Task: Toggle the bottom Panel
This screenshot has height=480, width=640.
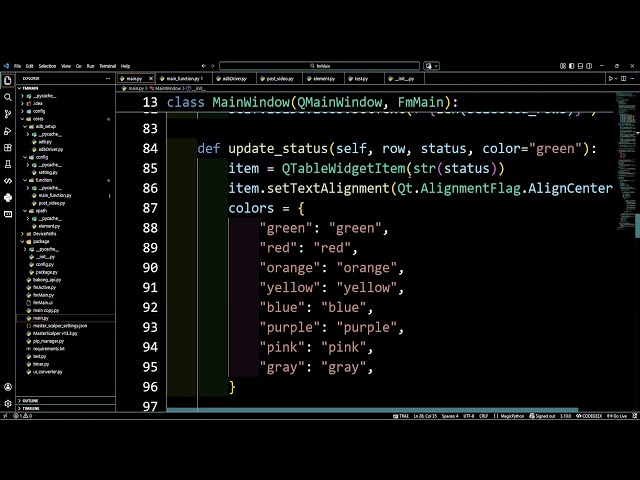Action: (580, 66)
